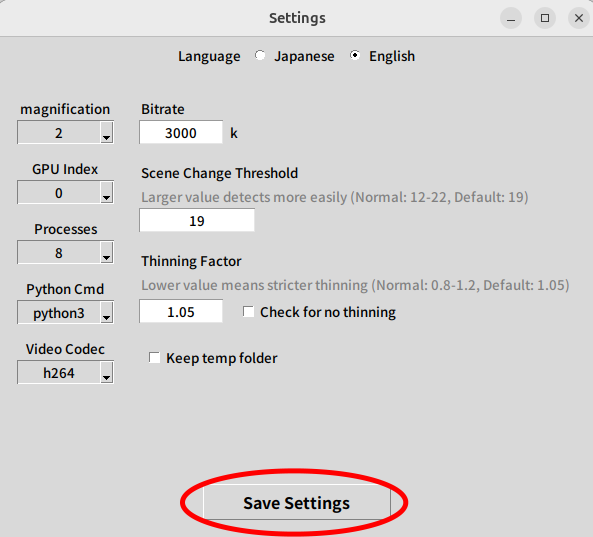593x537 pixels.
Task: Focus the Bitrate input field
Action: (x=181, y=132)
